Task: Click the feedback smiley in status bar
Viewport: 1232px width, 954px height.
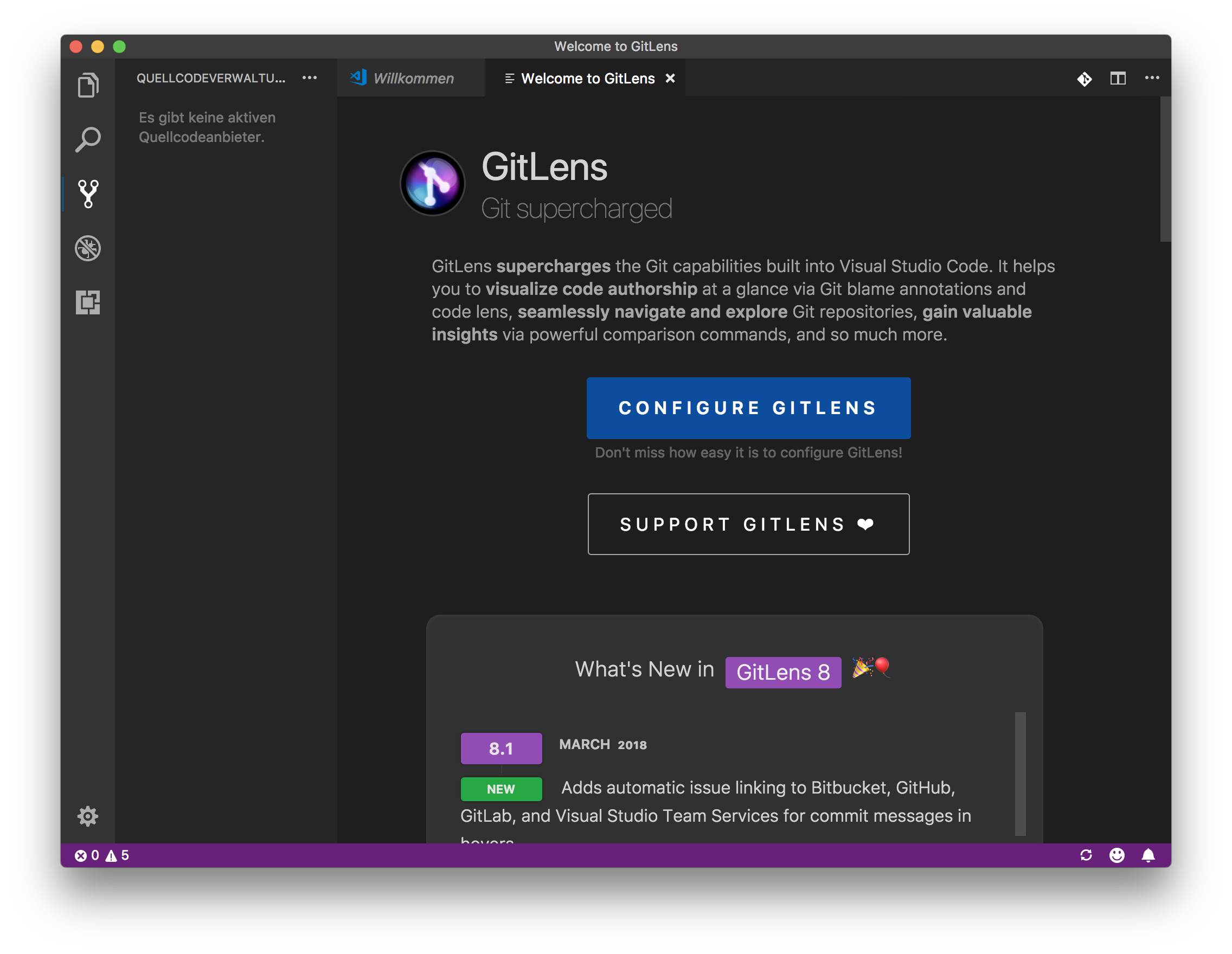Action: point(1118,855)
